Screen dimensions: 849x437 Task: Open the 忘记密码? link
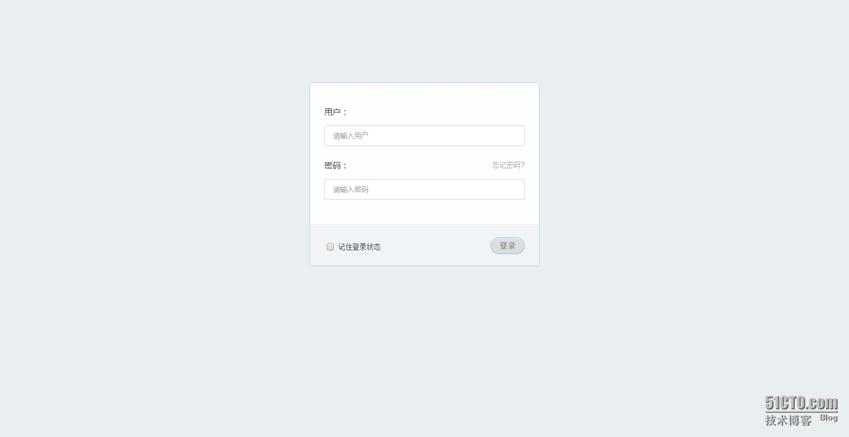pyautogui.click(x=508, y=165)
